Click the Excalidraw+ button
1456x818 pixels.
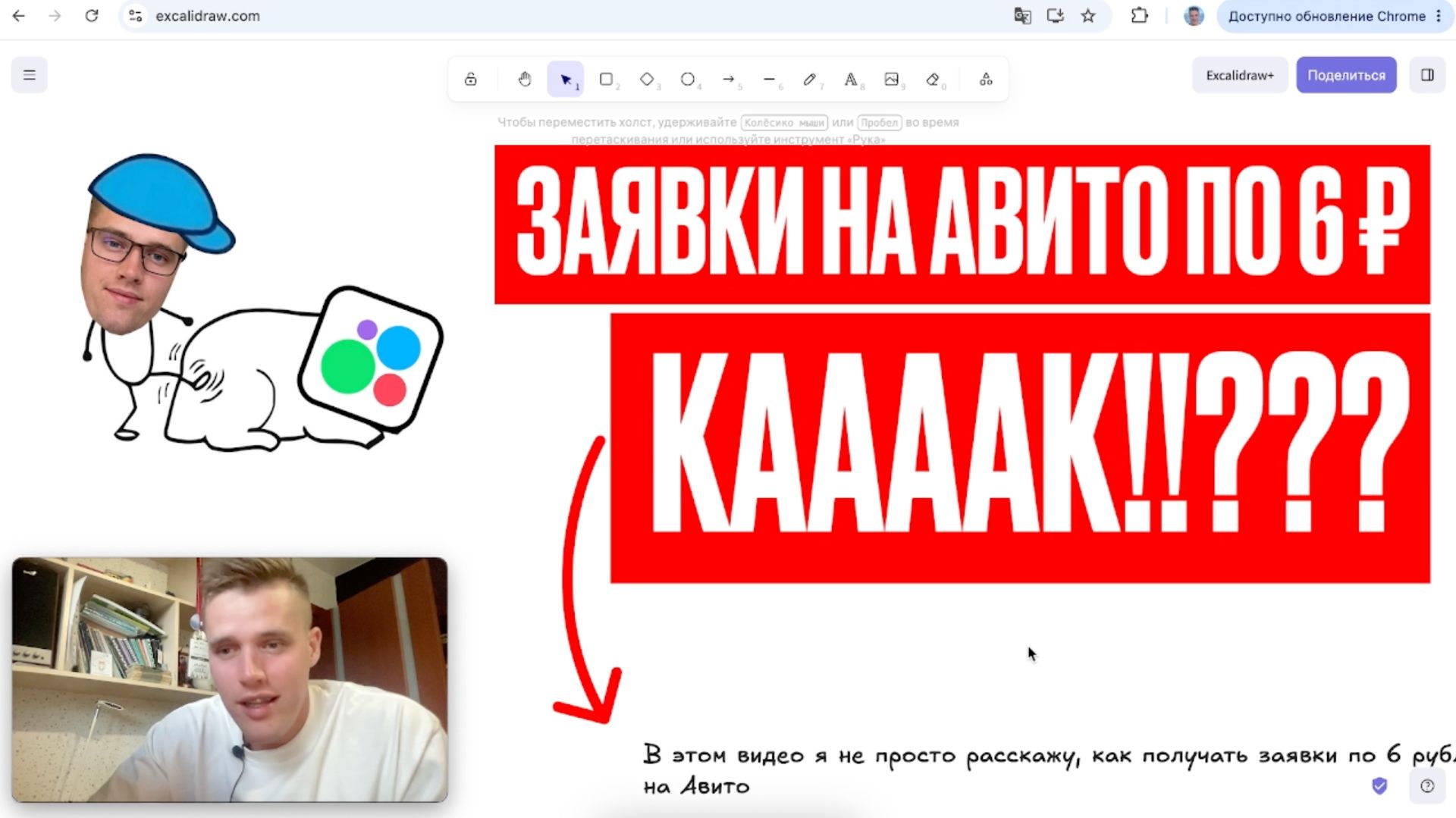point(1240,75)
